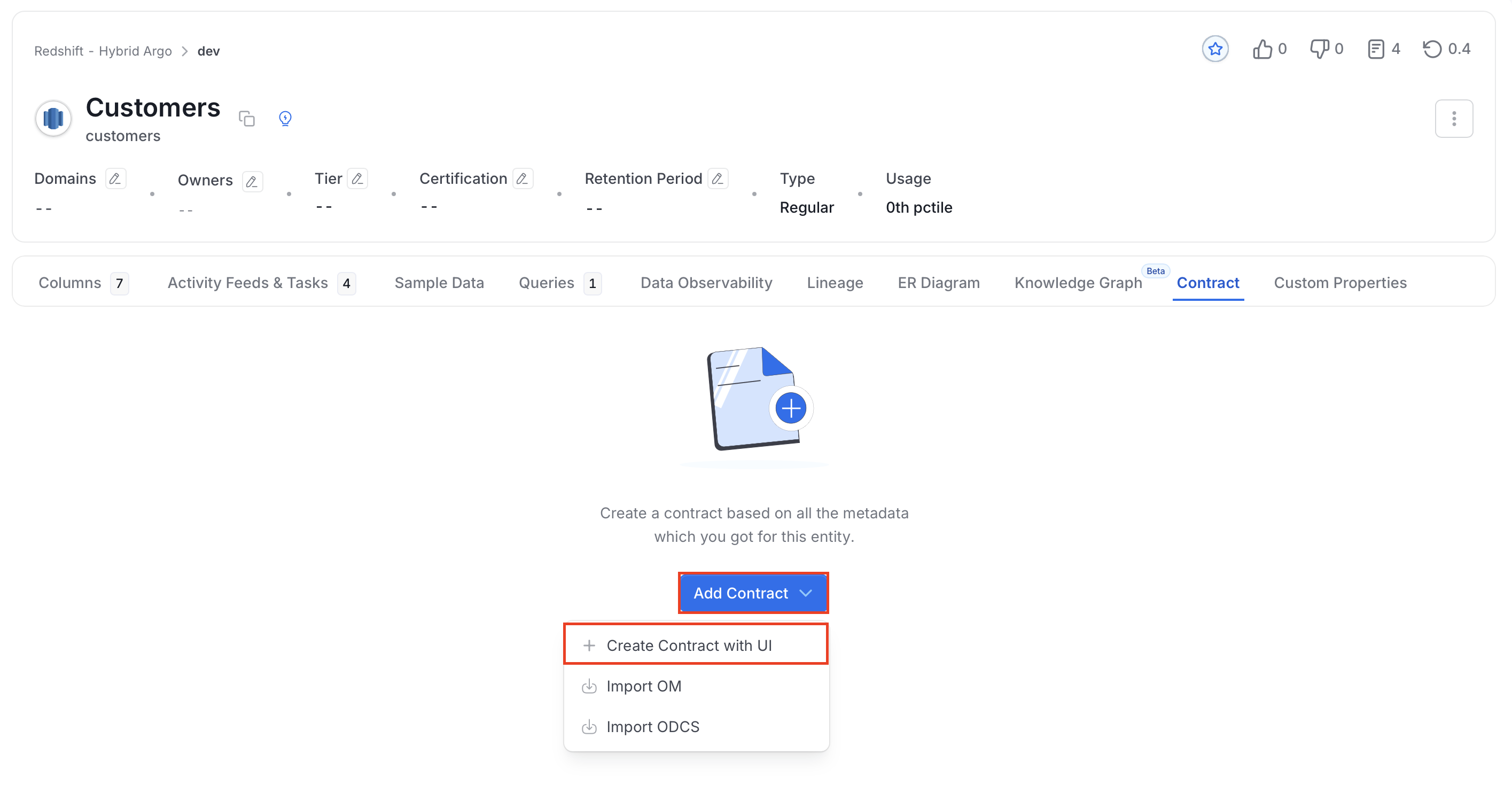Click the Add Contract button
The height and width of the screenshot is (793, 1512).
[753, 593]
